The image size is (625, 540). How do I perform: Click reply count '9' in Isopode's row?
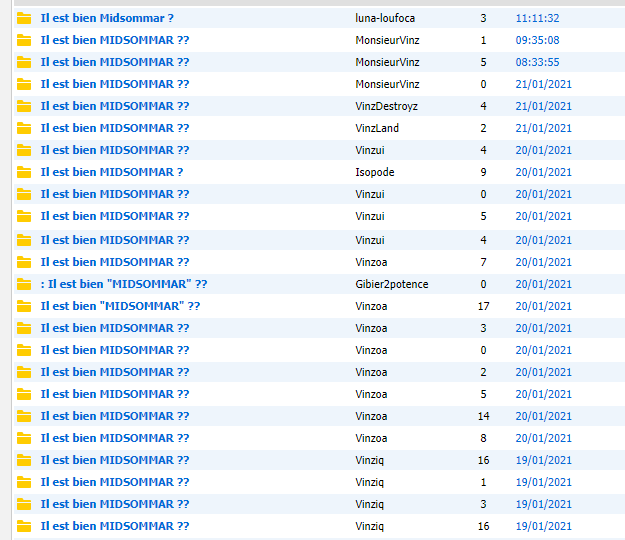pos(483,172)
